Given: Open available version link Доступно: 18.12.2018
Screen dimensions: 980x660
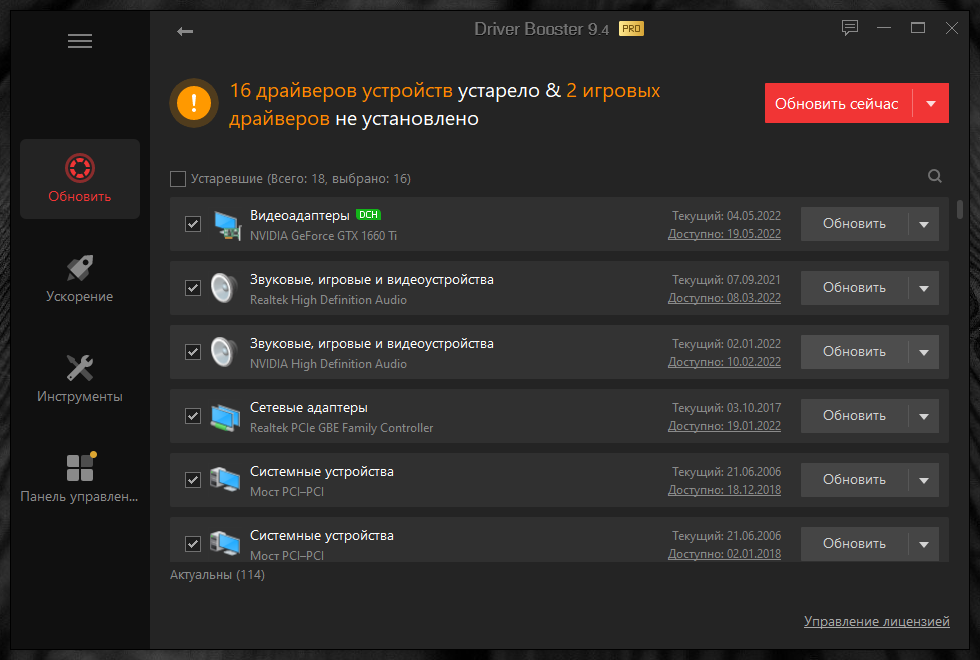Looking at the screenshot, I should (724, 490).
